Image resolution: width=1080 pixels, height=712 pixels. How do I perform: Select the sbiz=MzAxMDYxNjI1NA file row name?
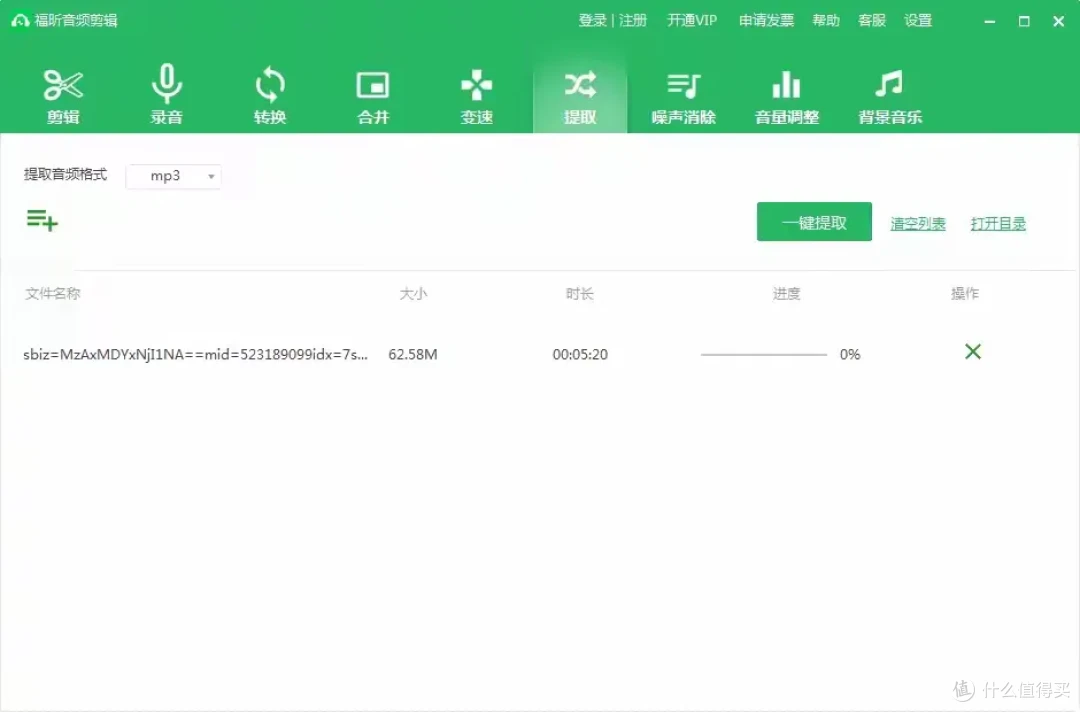coord(196,355)
